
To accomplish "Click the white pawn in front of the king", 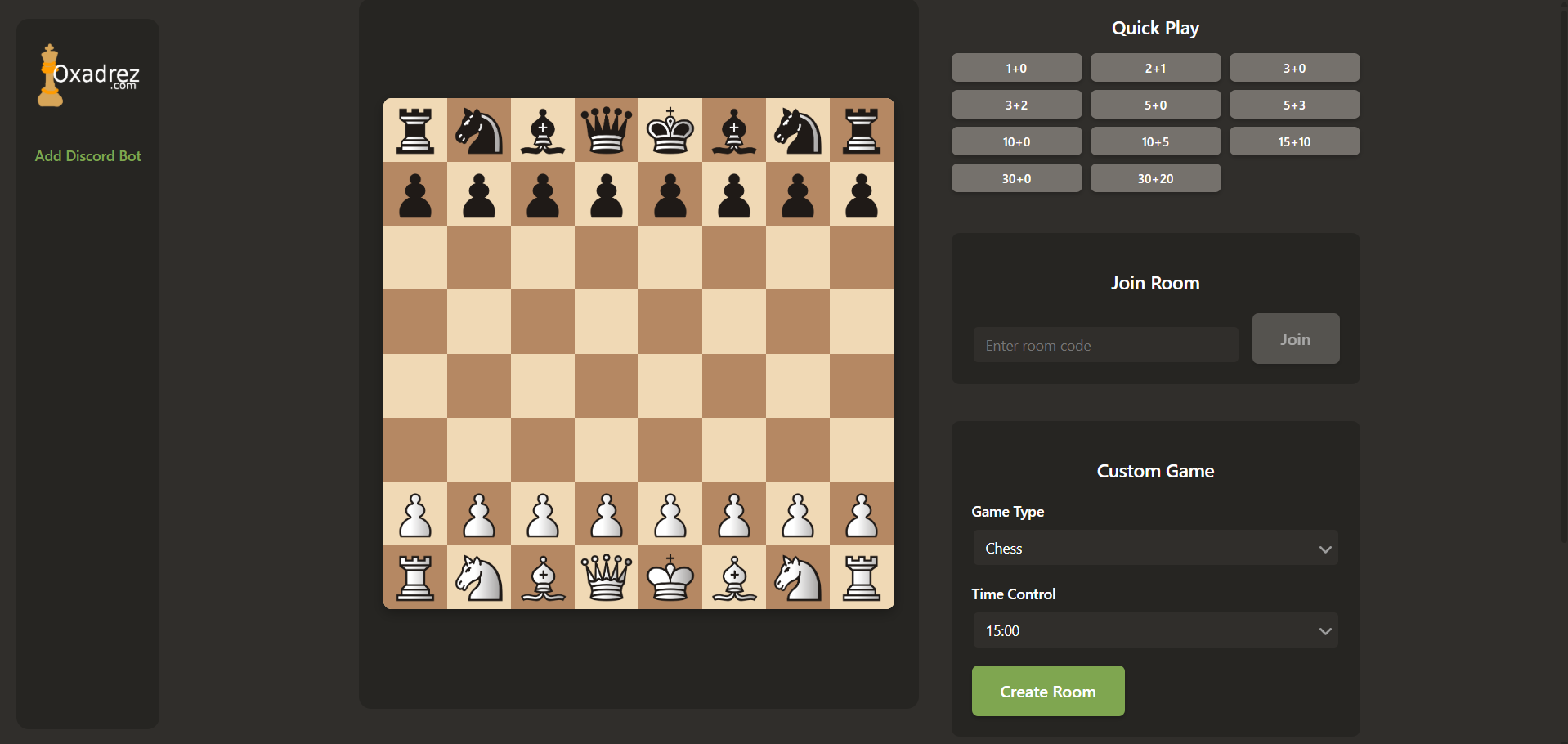I will (x=670, y=513).
